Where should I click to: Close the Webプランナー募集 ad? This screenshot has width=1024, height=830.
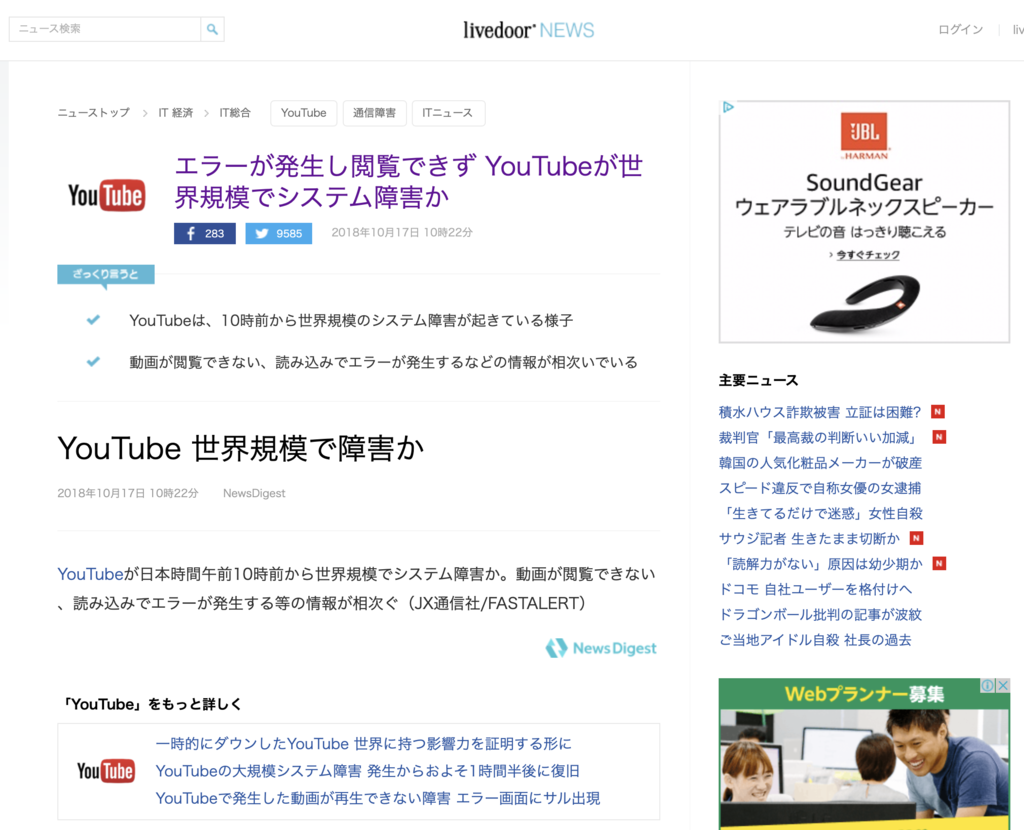click(1003, 685)
